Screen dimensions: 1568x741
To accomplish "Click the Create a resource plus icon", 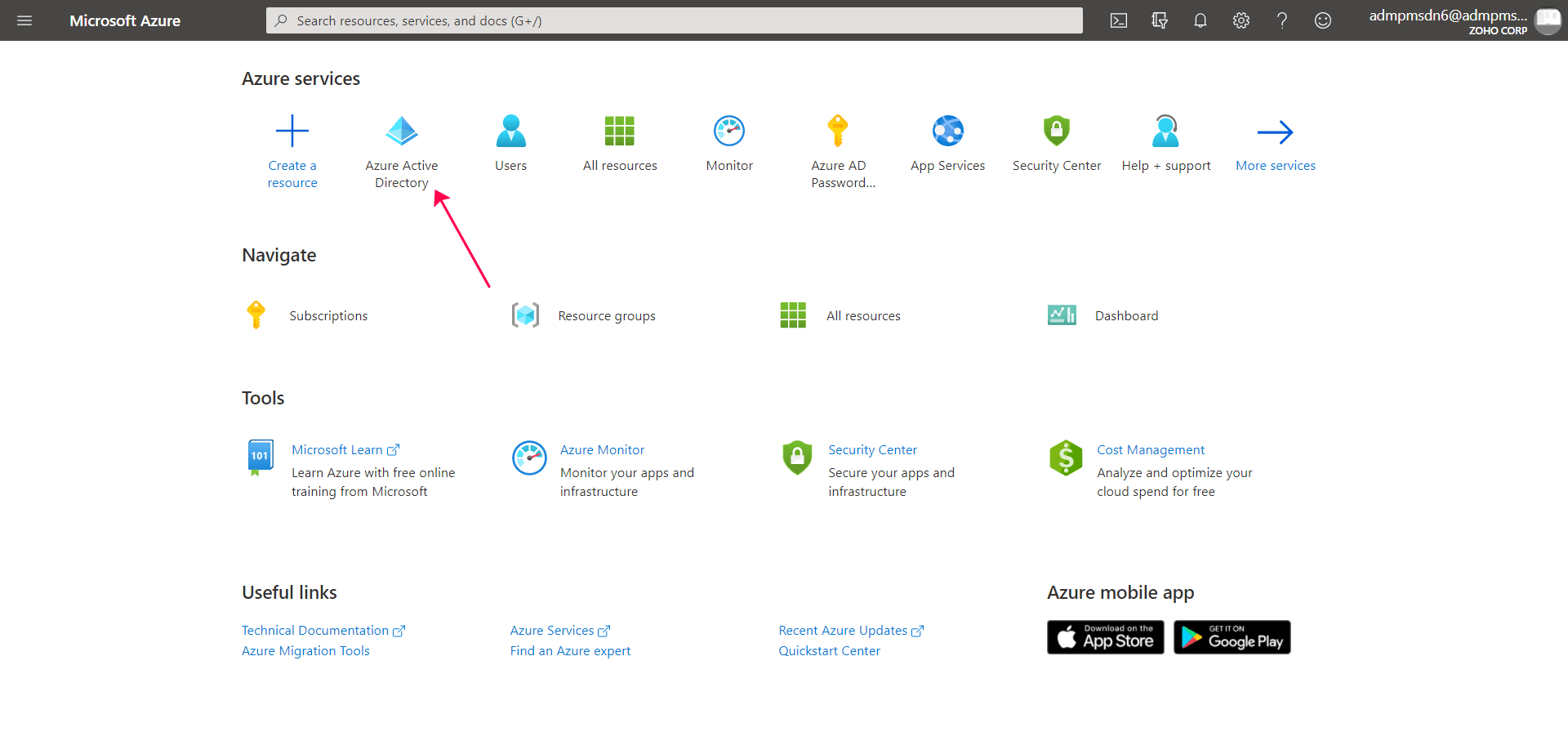I will 292,131.
